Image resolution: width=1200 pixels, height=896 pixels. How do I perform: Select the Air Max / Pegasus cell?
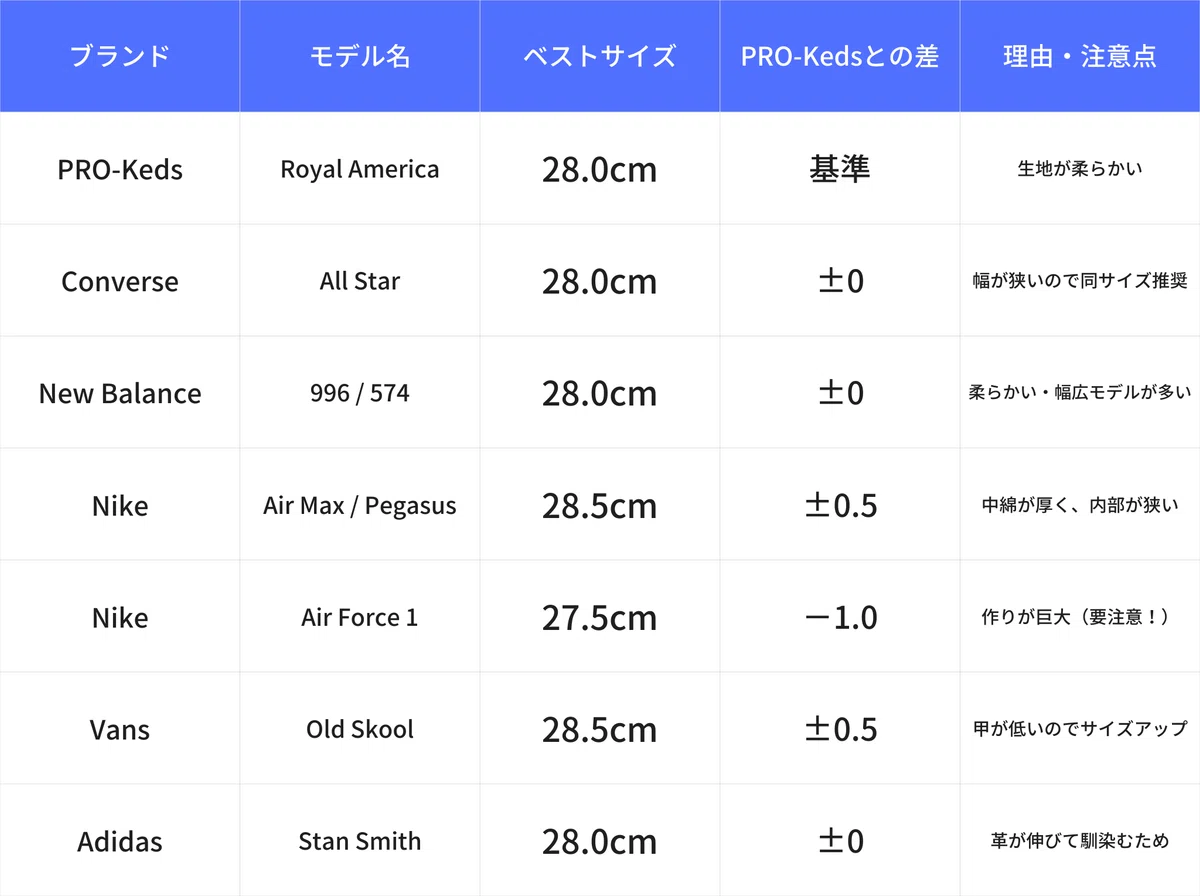(x=360, y=505)
